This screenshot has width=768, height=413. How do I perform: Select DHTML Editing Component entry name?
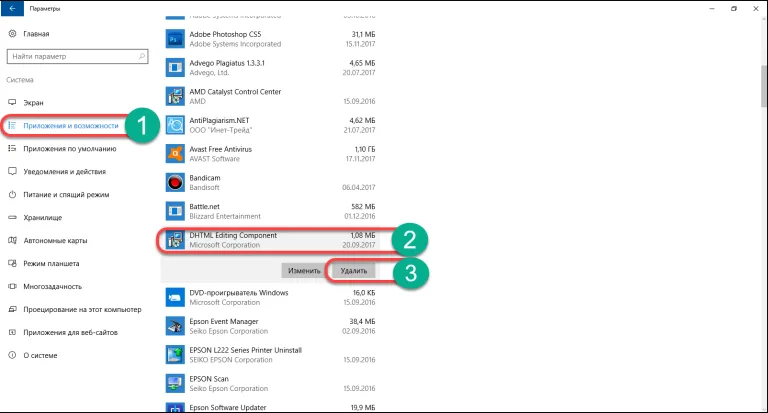point(233,235)
